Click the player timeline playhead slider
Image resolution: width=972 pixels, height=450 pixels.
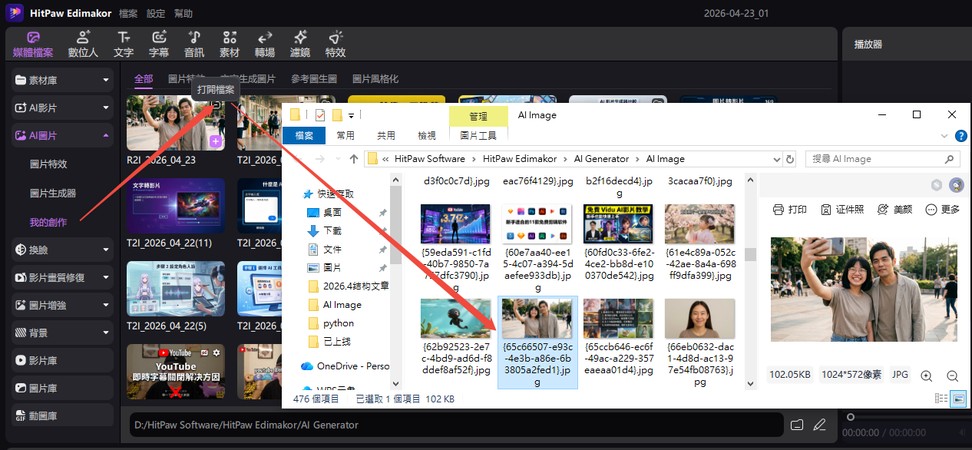click(850, 417)
